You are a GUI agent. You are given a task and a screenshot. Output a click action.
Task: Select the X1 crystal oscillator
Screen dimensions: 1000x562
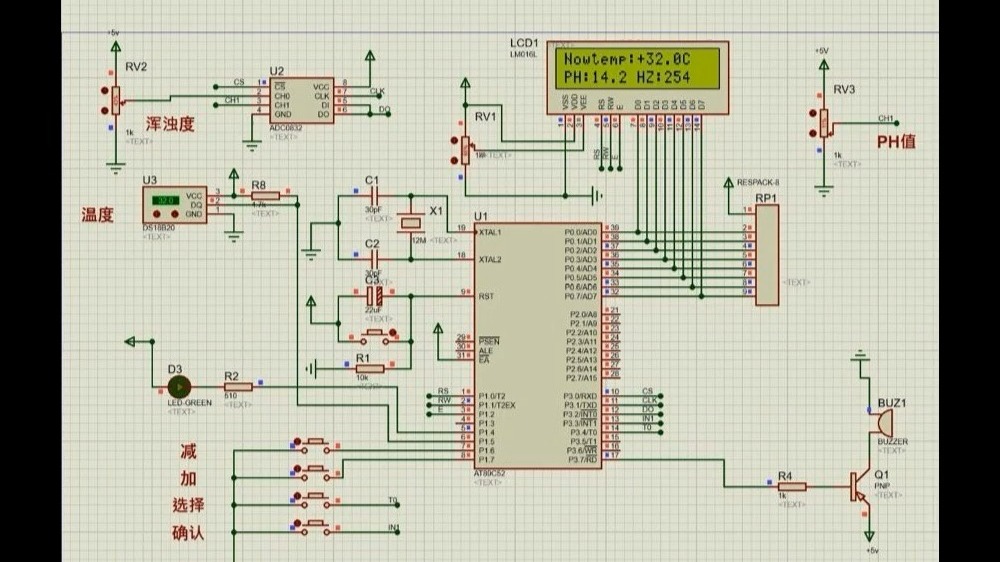point(411,223)
